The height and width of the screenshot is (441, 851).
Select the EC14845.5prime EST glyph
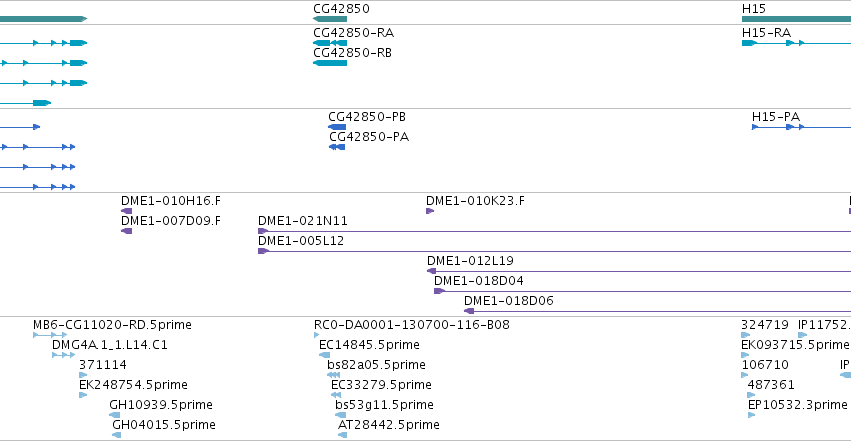tap(325, 355)
